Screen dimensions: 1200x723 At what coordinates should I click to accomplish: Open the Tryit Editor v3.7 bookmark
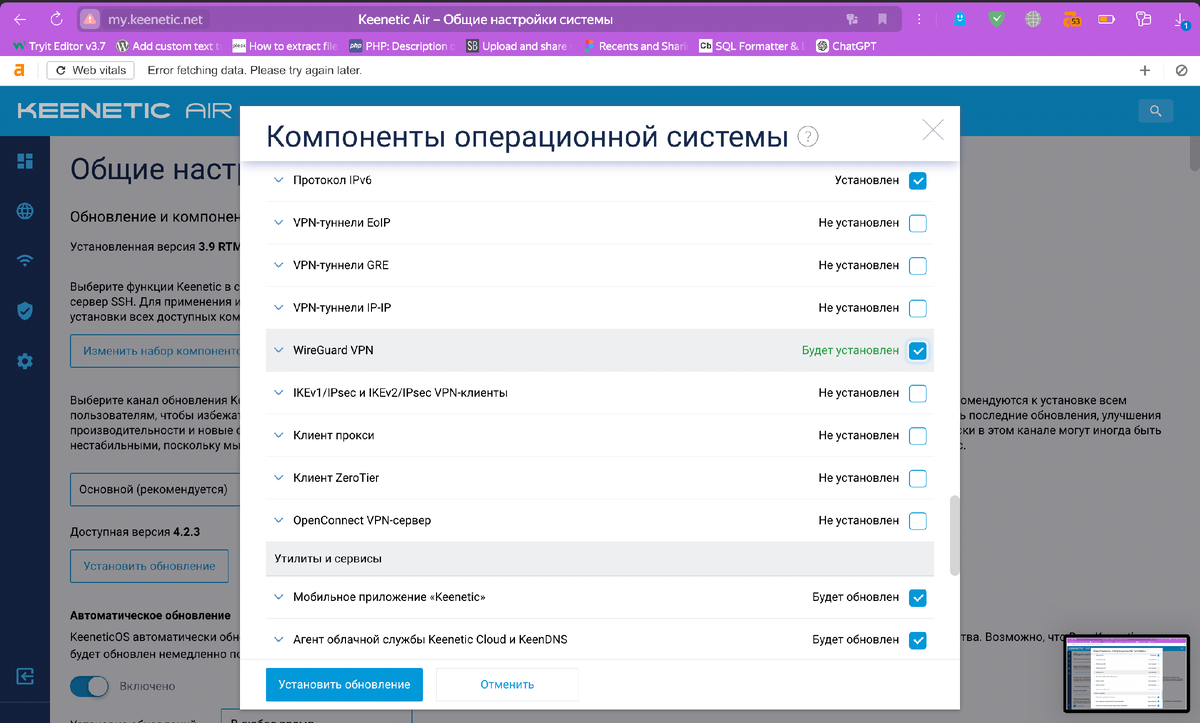59,46
